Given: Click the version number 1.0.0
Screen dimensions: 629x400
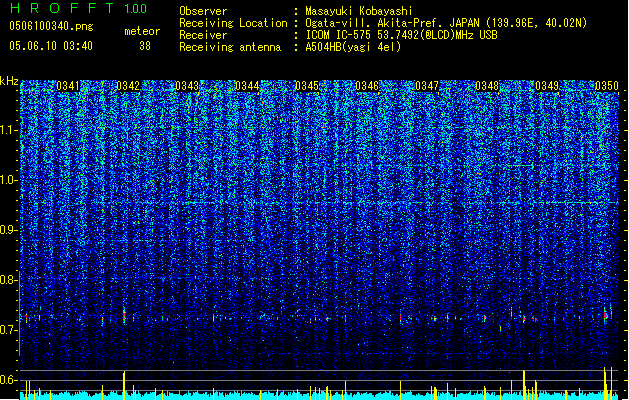Looking at the screenshot, I should point(136,9).
